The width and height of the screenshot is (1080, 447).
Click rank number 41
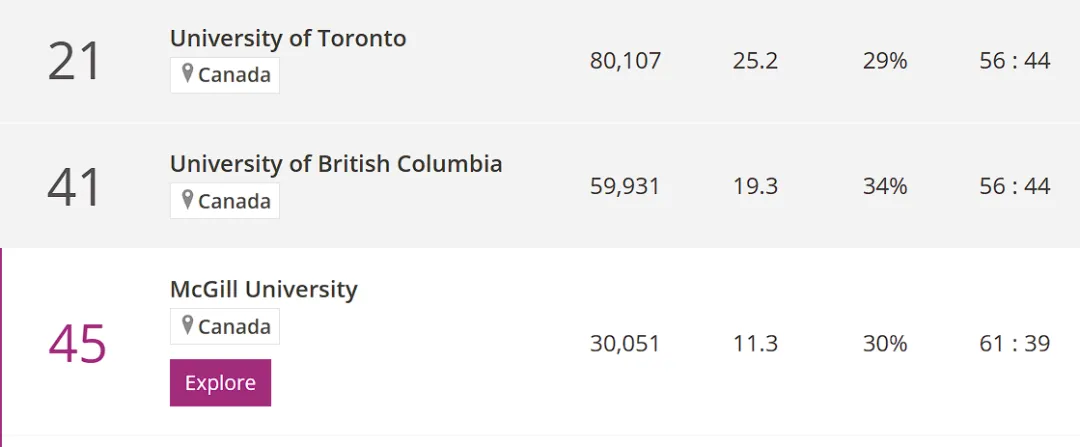coord(75,187)
